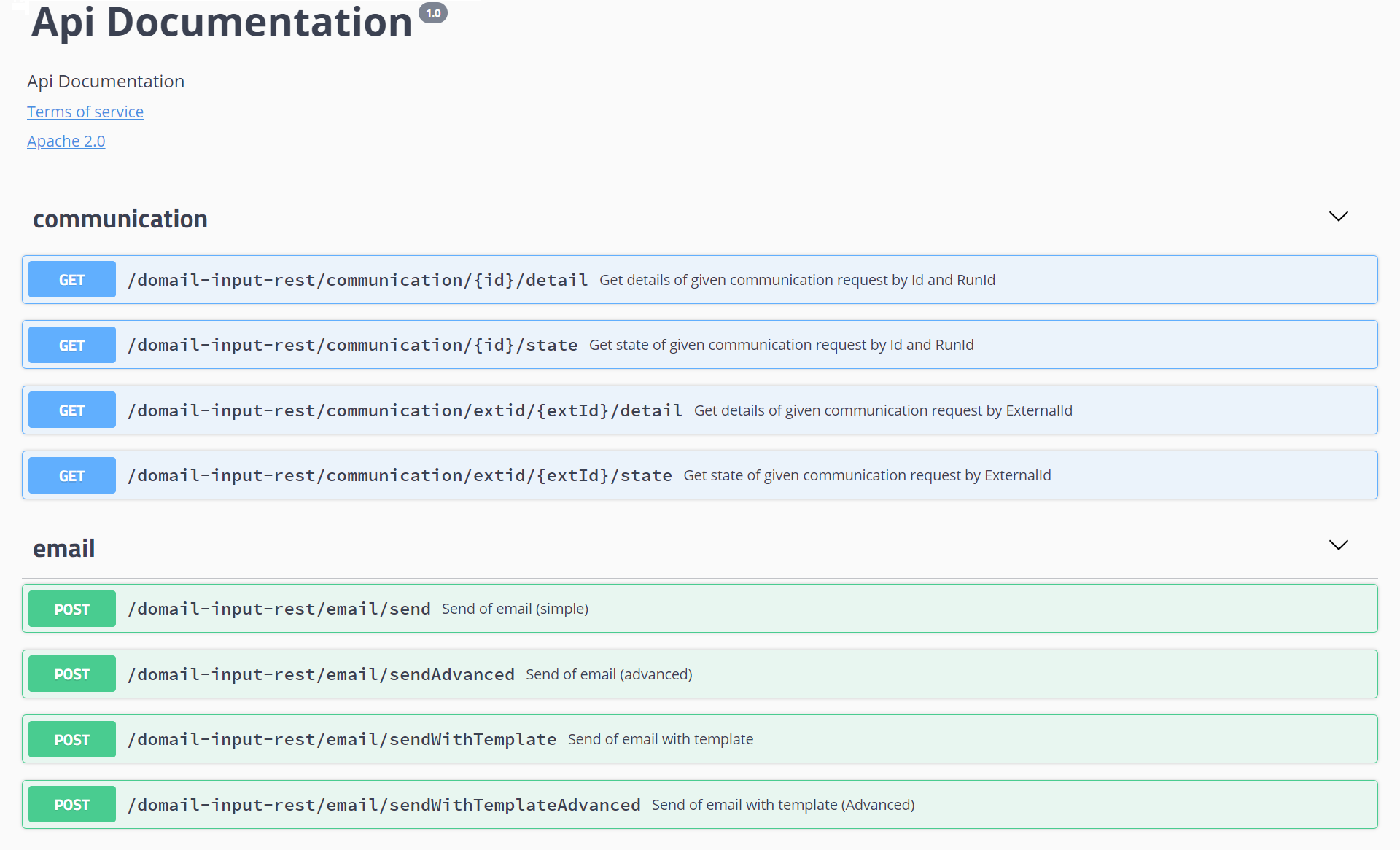The image size is (1400, 850).
Task: Click POST badge for sendWithTemplateAdvanced
Action: pos(72,804)
